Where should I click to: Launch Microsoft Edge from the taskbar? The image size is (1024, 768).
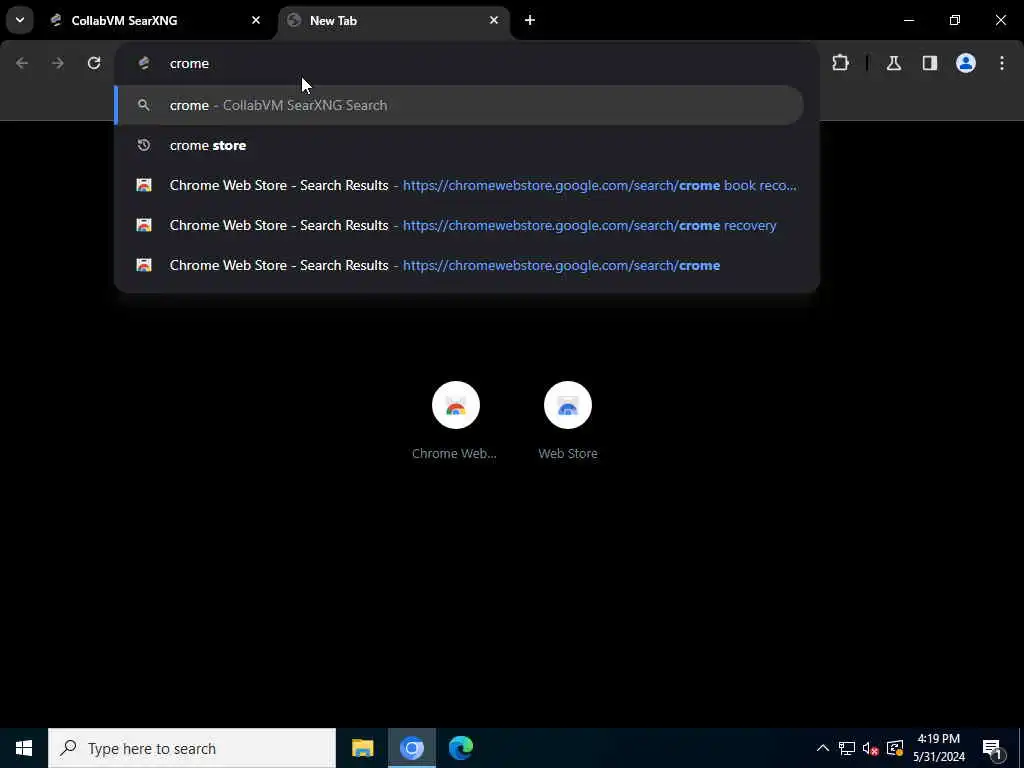point(461,748)
